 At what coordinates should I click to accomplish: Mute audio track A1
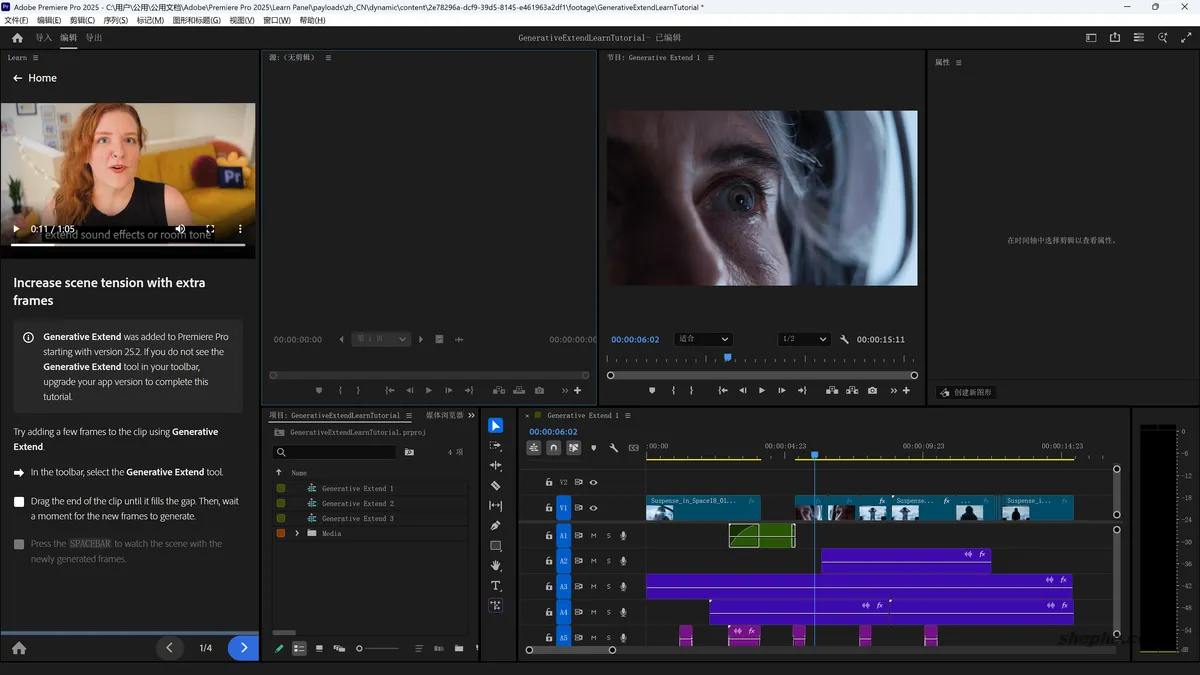click(593, 536)
